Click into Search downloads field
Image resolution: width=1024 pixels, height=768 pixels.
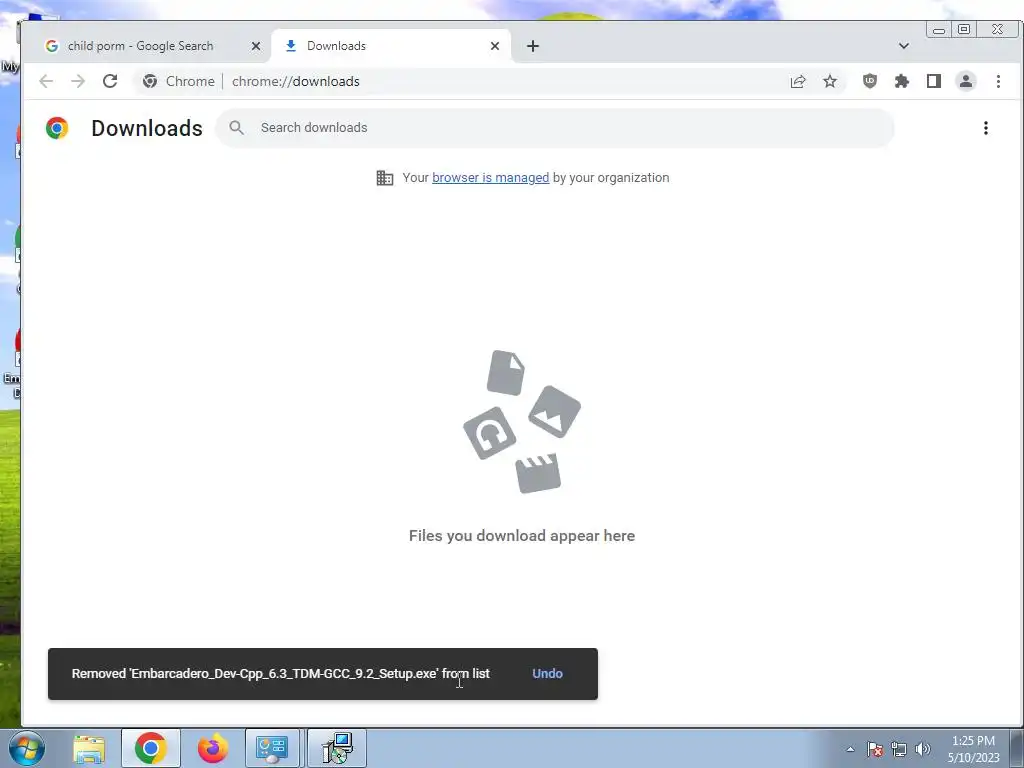[x=555, y=127]
